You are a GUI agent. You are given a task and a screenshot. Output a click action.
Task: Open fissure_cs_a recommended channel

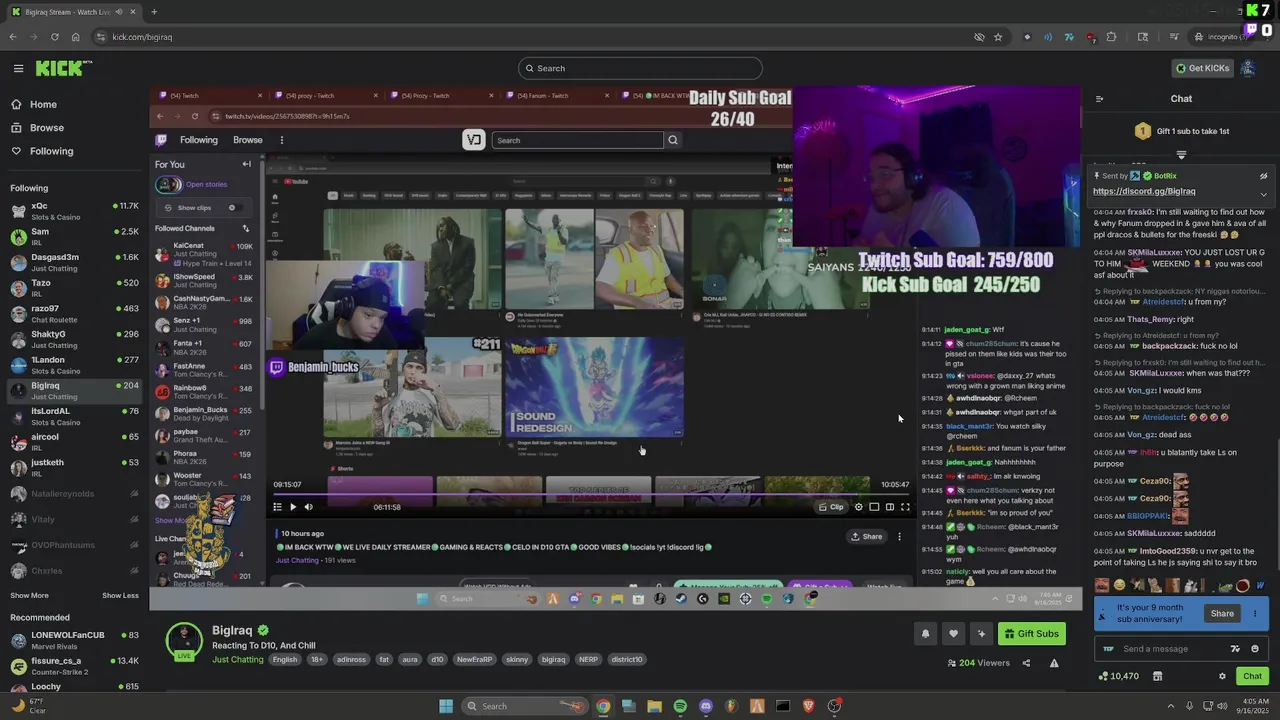(x=74, y=666)
